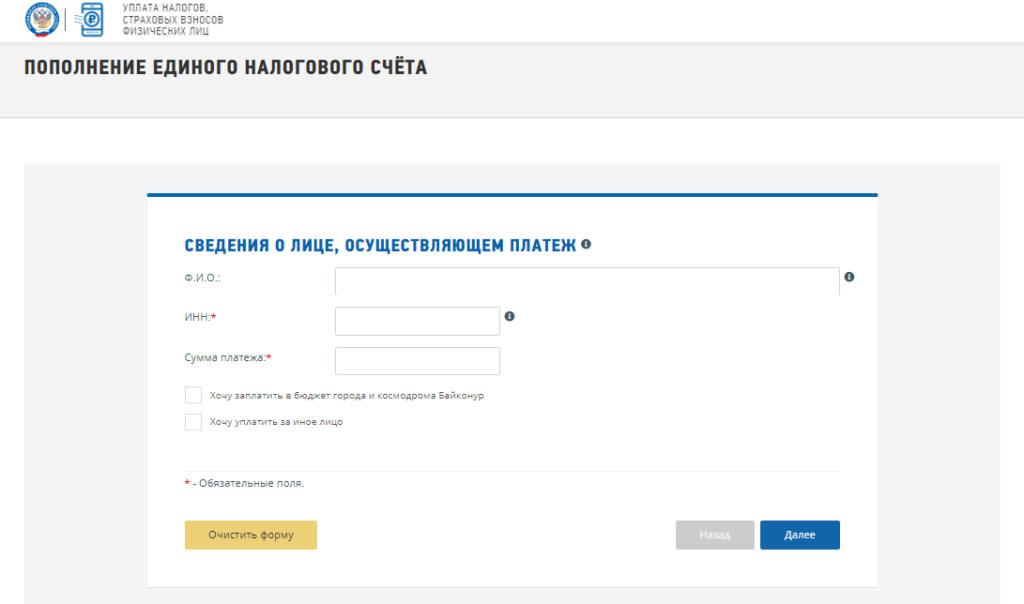The width and height of the screenshot is (1024, 604).
Task: Focus the Ф.И.О. text field
Action: tap(586, 282)
